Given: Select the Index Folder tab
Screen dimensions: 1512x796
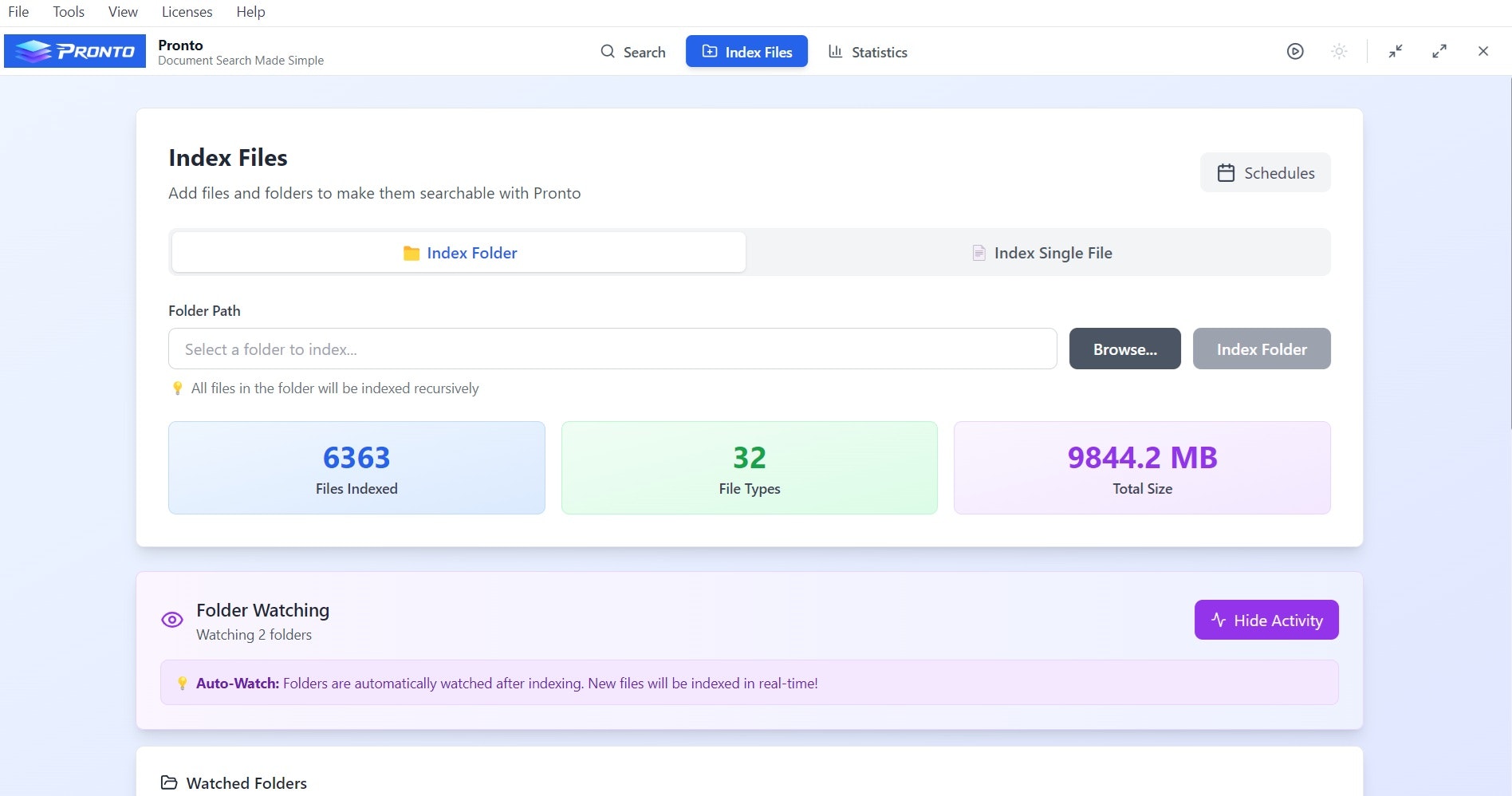Looking at the screenshot, I should tap(458, 252).
